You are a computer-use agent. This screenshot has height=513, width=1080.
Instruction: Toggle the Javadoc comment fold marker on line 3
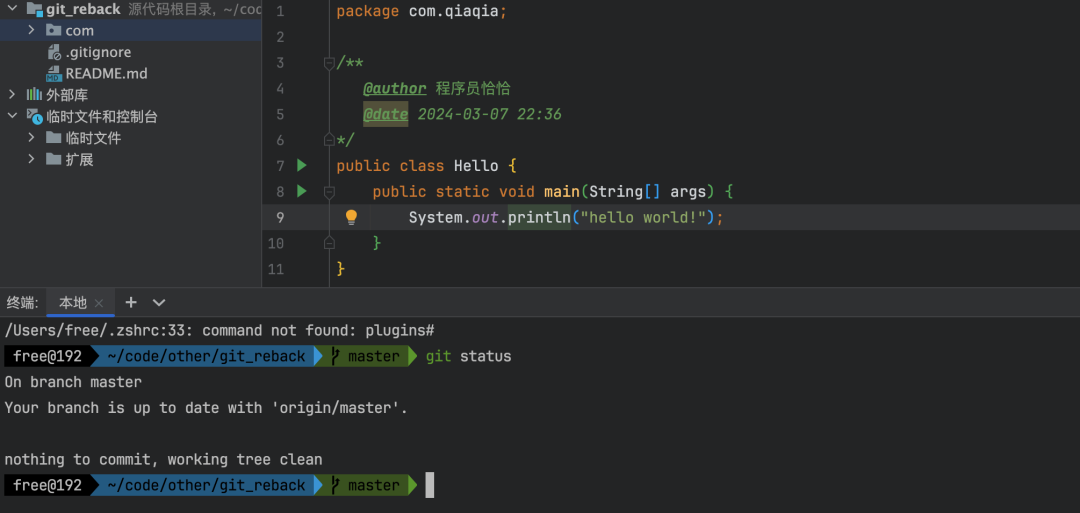(x=329, y=63)
